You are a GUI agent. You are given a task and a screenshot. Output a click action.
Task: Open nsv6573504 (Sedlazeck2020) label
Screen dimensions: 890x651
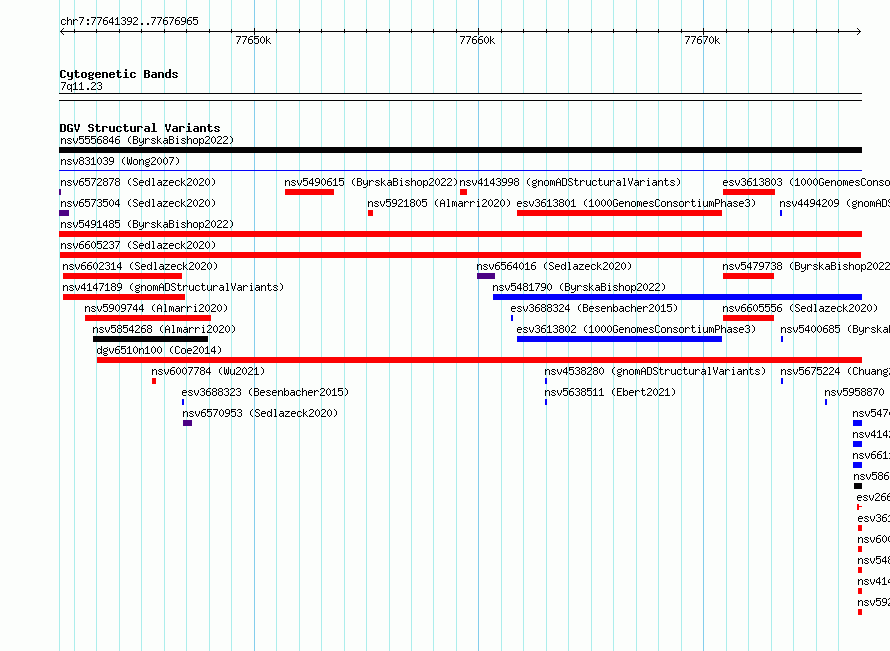tap(138, 203)
